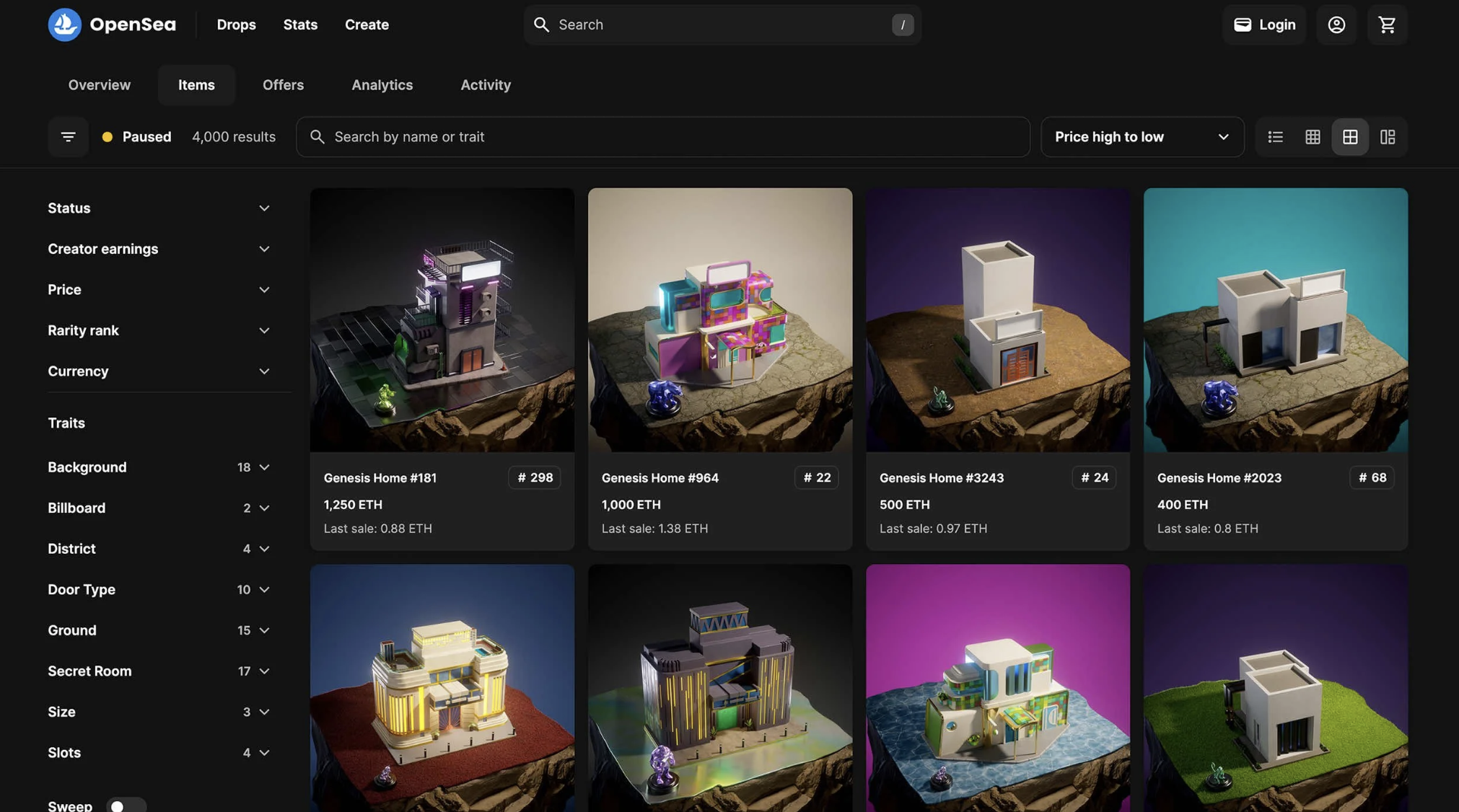Open the account profile icon
This screenshot has height=812, width=1459.
(x=1336, y=25)
